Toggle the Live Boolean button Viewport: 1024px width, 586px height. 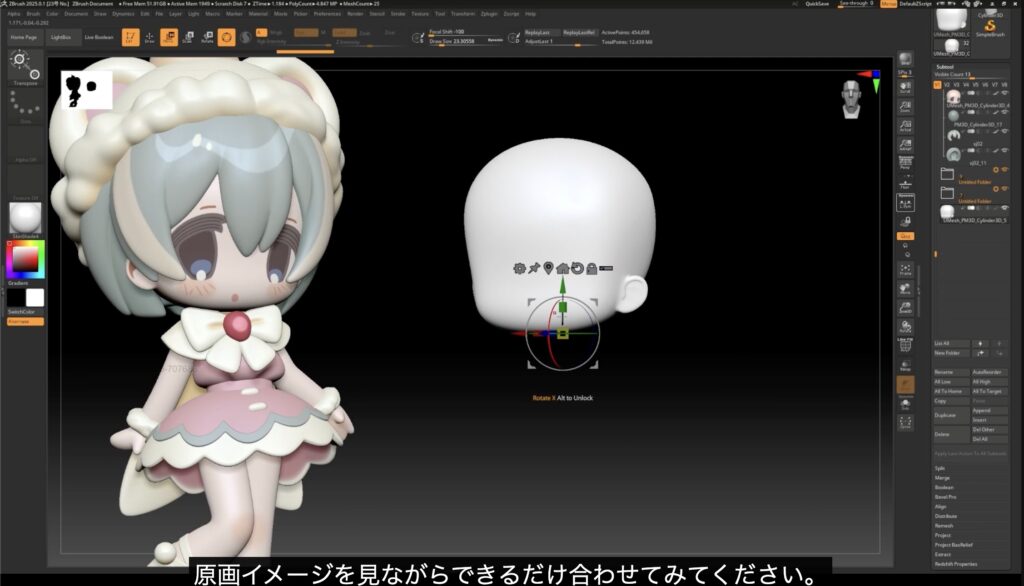tap(99, 37)
